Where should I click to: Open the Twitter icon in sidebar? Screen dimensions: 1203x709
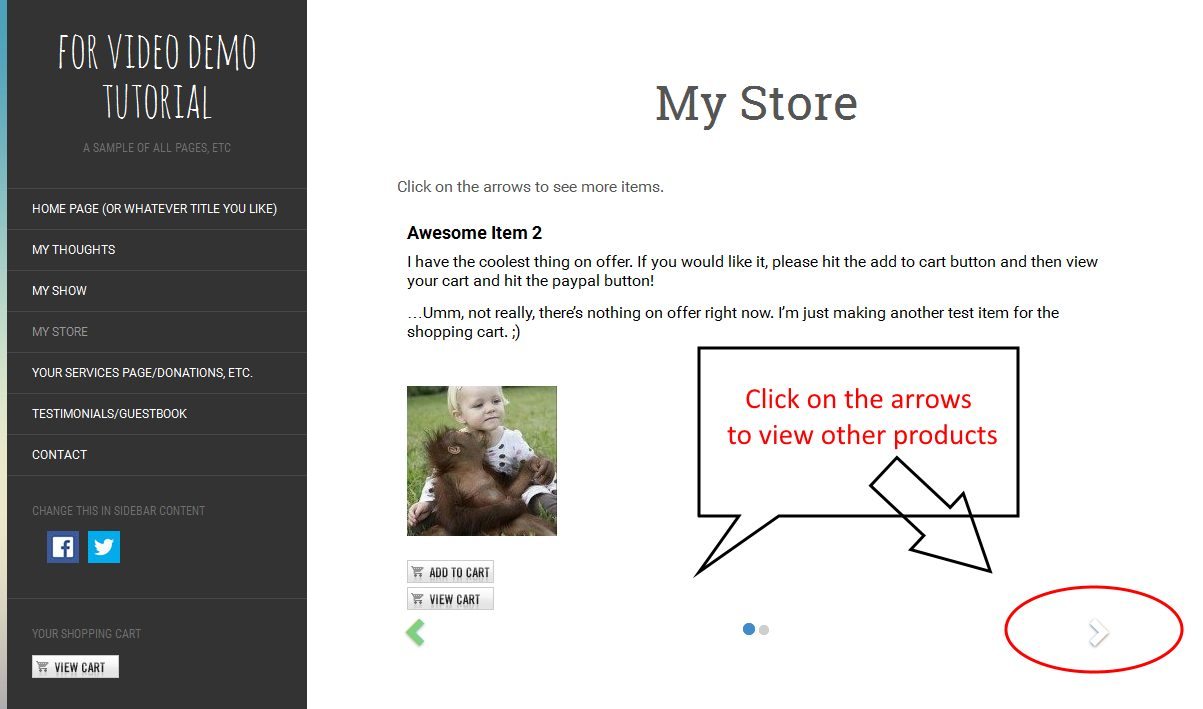pos(104,547)
